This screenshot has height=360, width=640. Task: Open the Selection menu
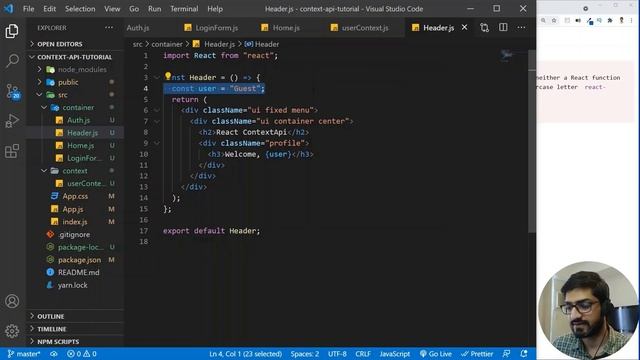pyautogui.click(x=80, y=9)
